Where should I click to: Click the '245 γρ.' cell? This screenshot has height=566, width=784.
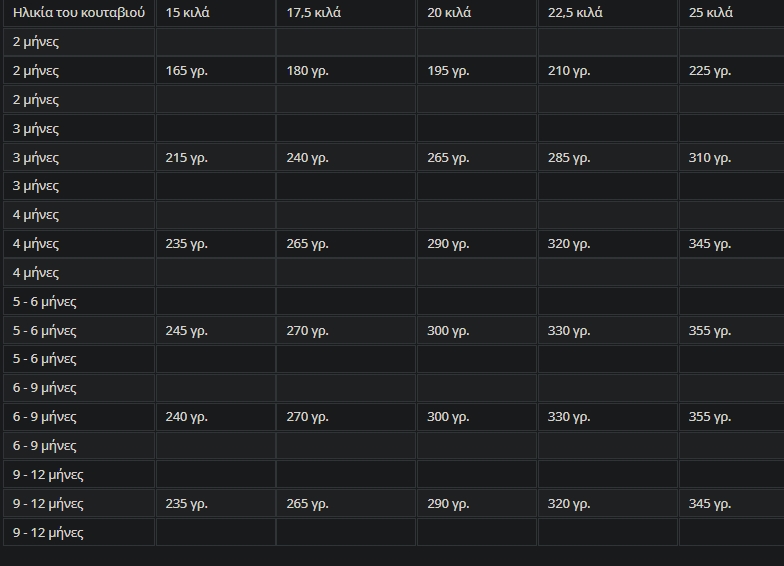point(216,330)
